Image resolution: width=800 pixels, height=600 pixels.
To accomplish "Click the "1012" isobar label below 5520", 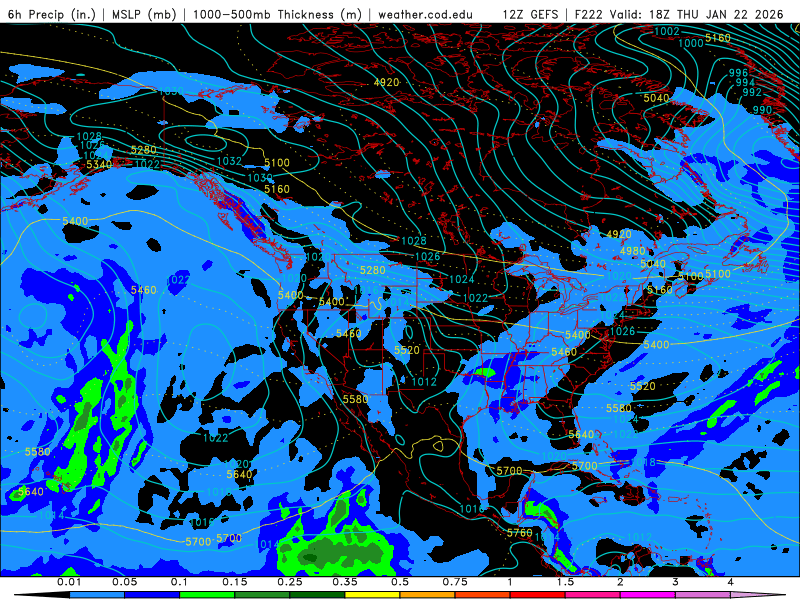I will 424,382.
